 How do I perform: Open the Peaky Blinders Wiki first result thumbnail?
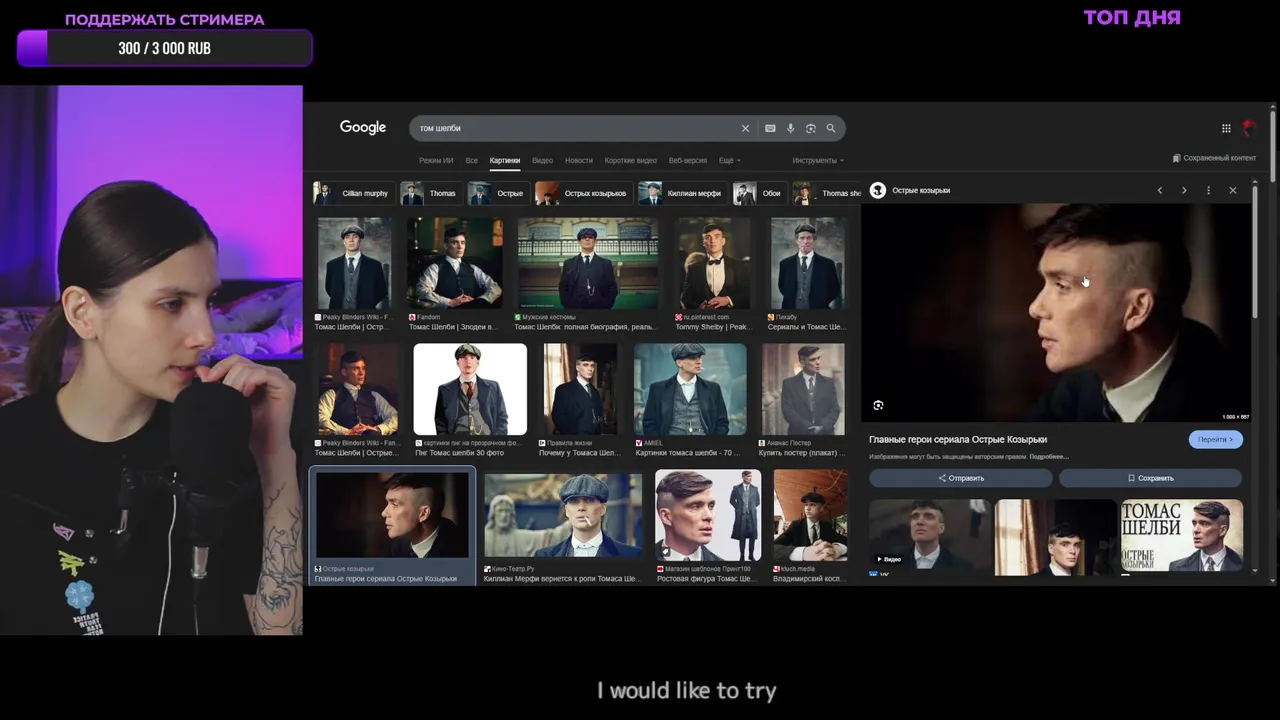(x=354, y=263)
